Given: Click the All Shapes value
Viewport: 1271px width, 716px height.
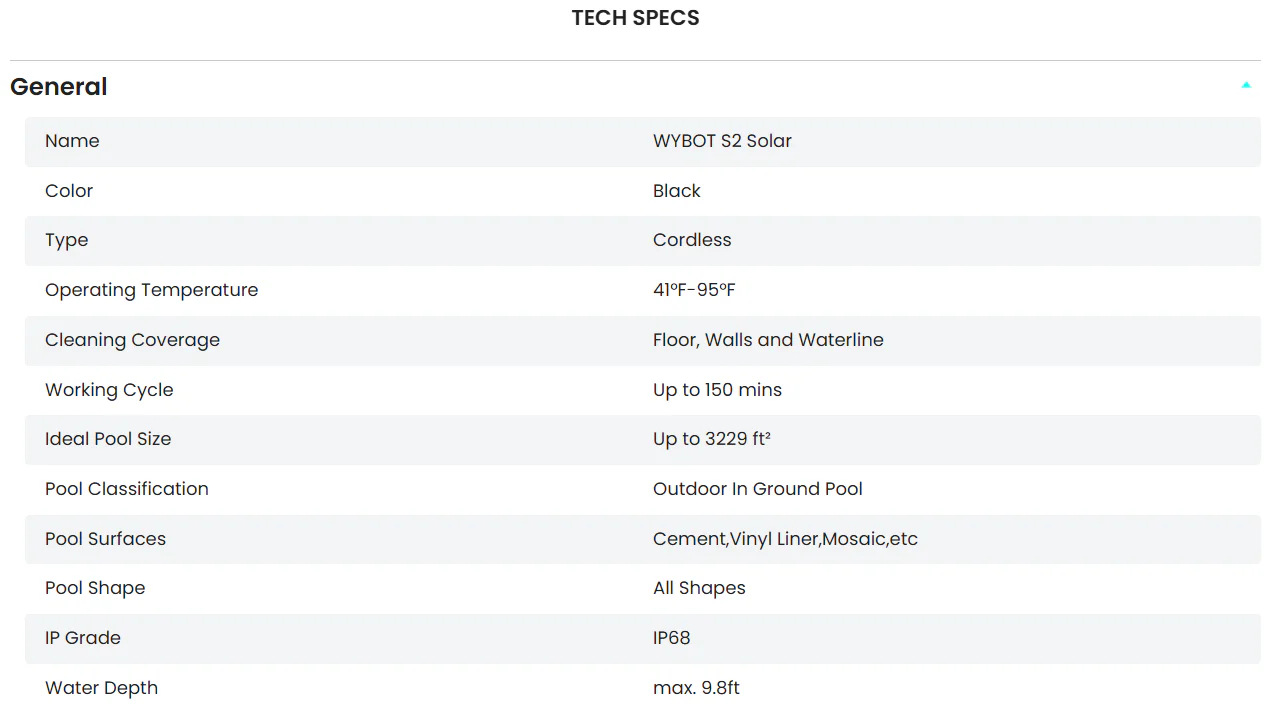Looking at the screenshot, I should point(699,588).
